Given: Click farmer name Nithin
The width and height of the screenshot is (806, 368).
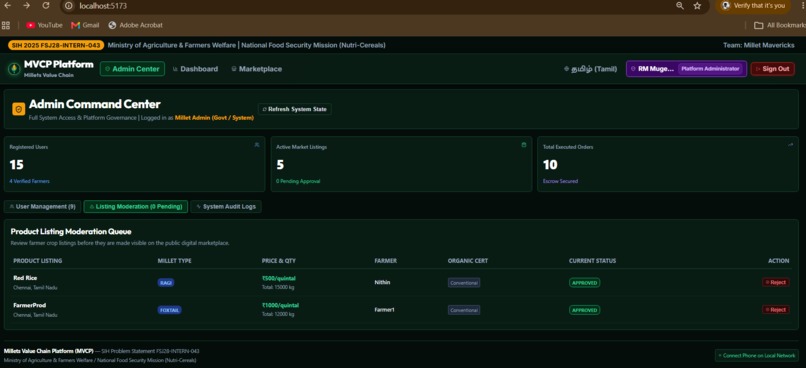Looking at the screenshot, I should pyautogui.click(x=382, y=282).
